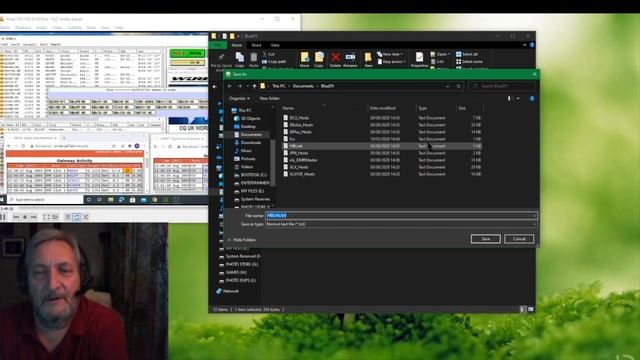Select Documents breadcrumb in address bar

(x=303, y=86)
